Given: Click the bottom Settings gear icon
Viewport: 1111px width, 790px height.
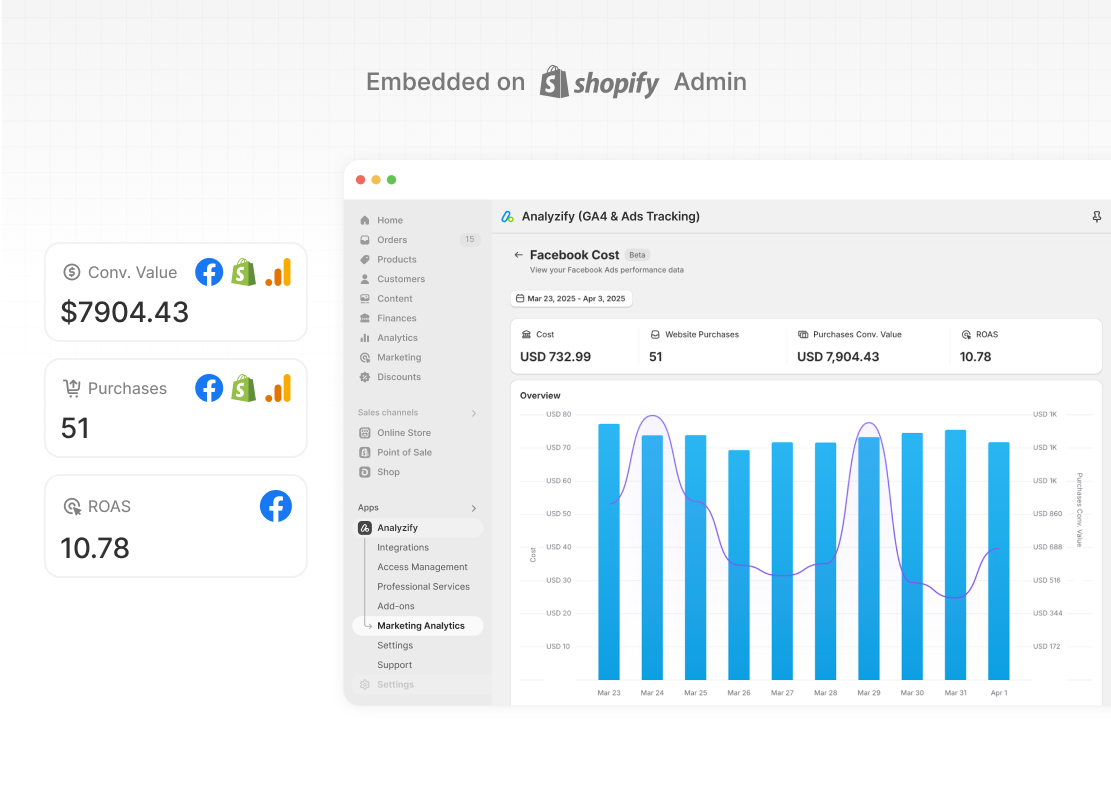Looking at the screenshot, I should [365, 684].
